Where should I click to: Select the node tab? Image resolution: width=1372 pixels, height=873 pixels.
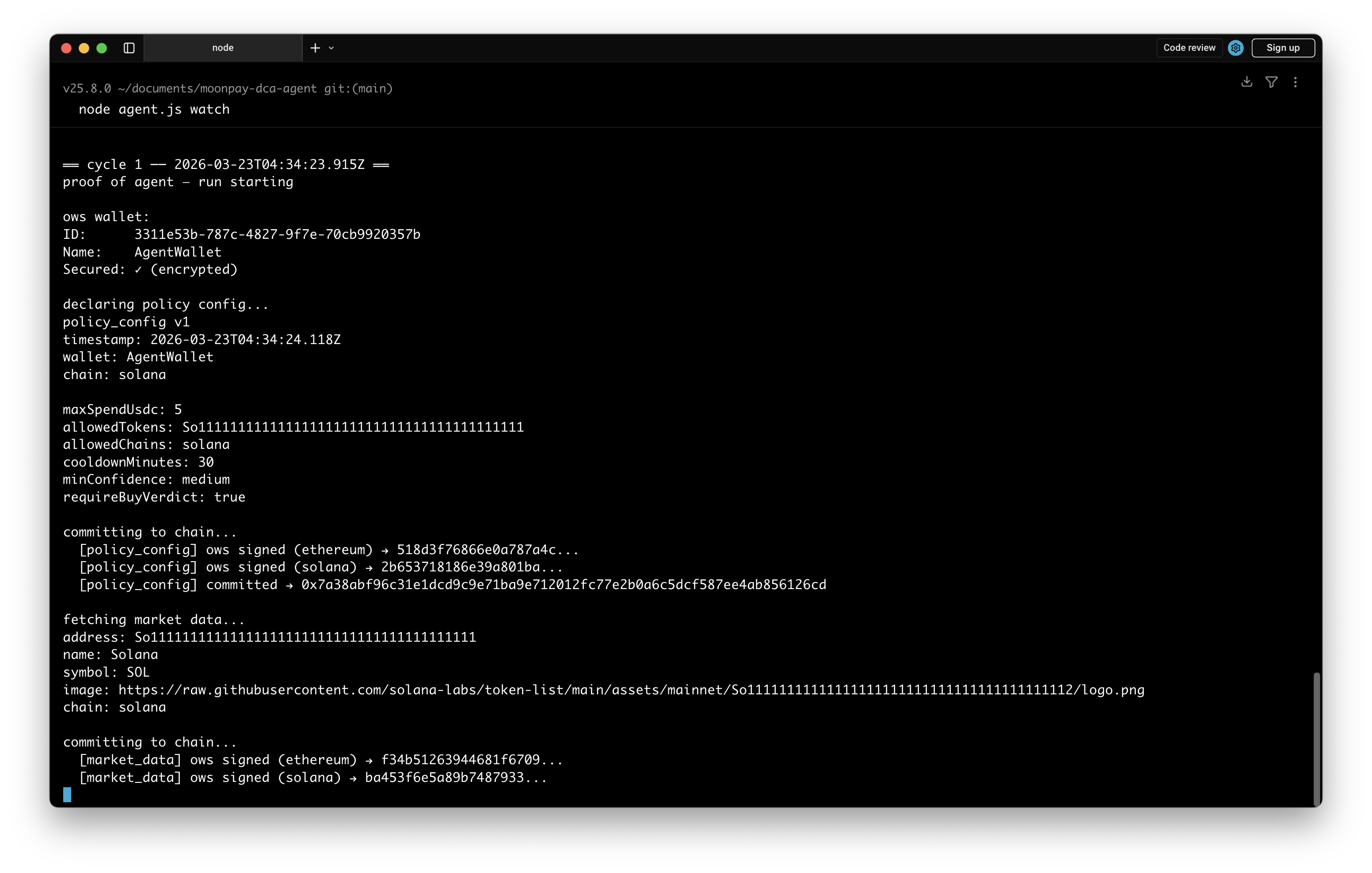pos(223,48)
